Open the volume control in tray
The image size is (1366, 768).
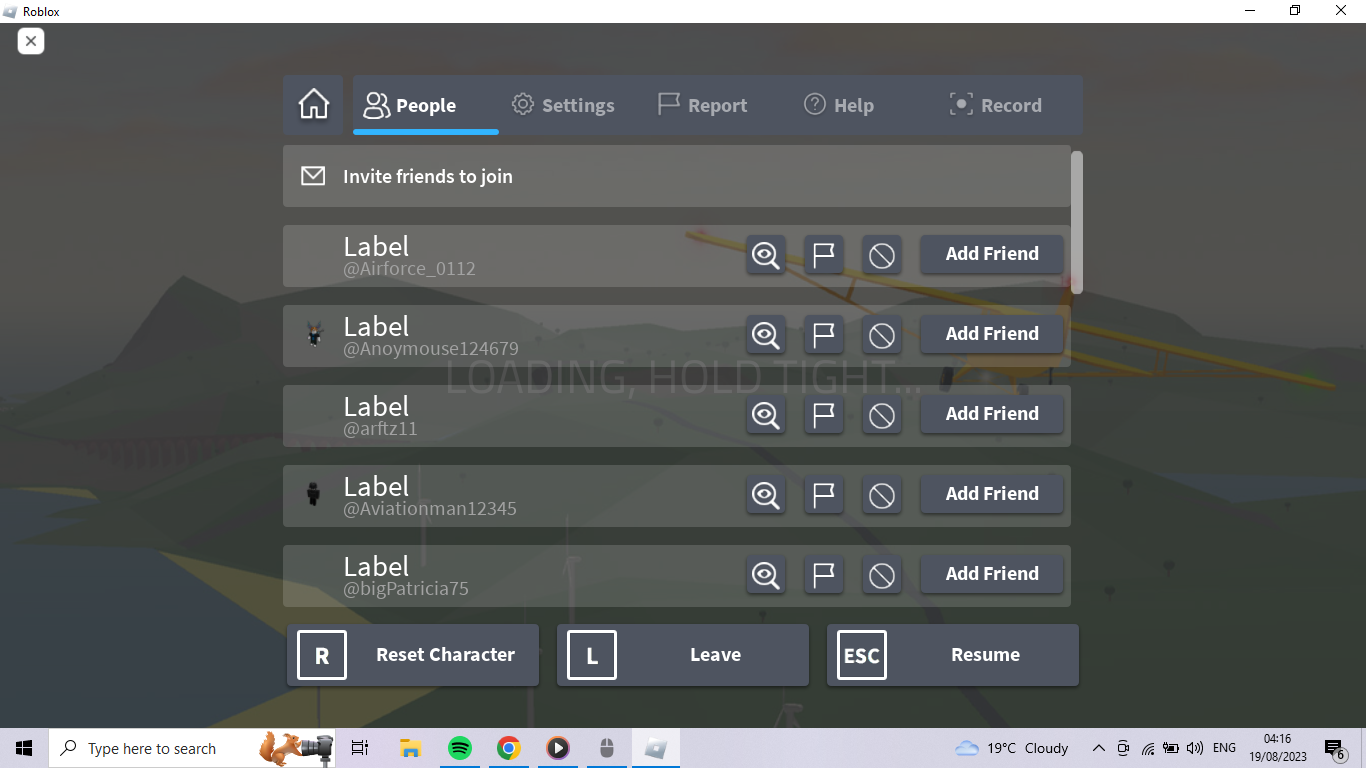[1195, 748]
